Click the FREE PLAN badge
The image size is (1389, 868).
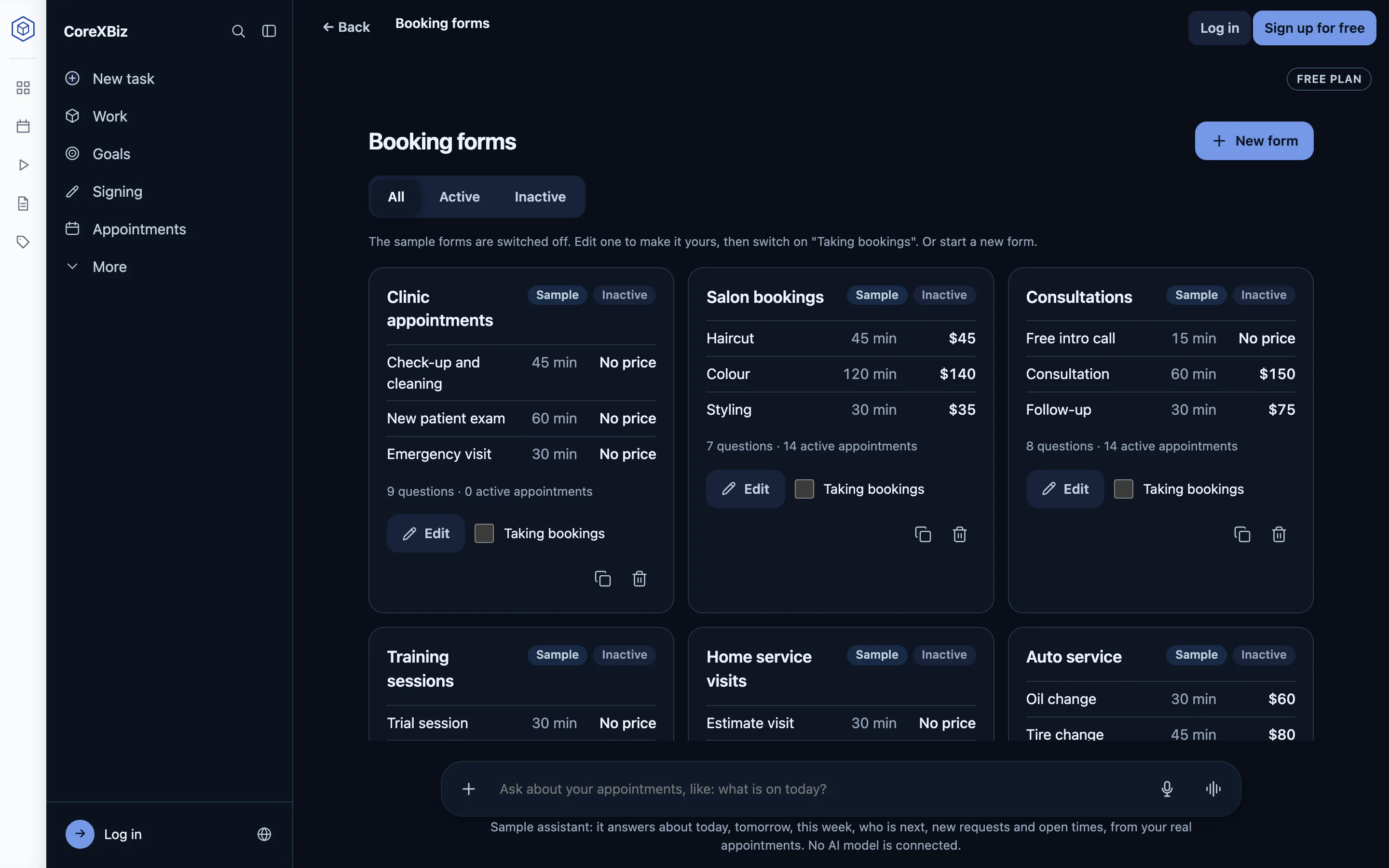(x=1329, y=79)
